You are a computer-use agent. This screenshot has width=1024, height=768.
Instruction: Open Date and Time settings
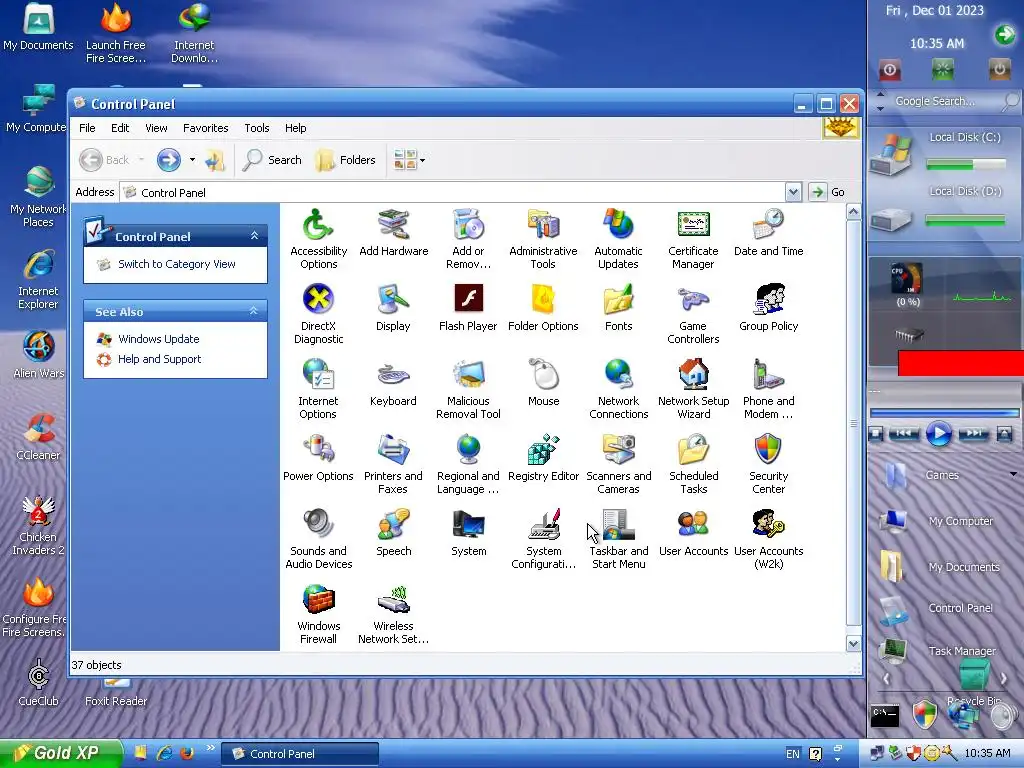[768, 232]
